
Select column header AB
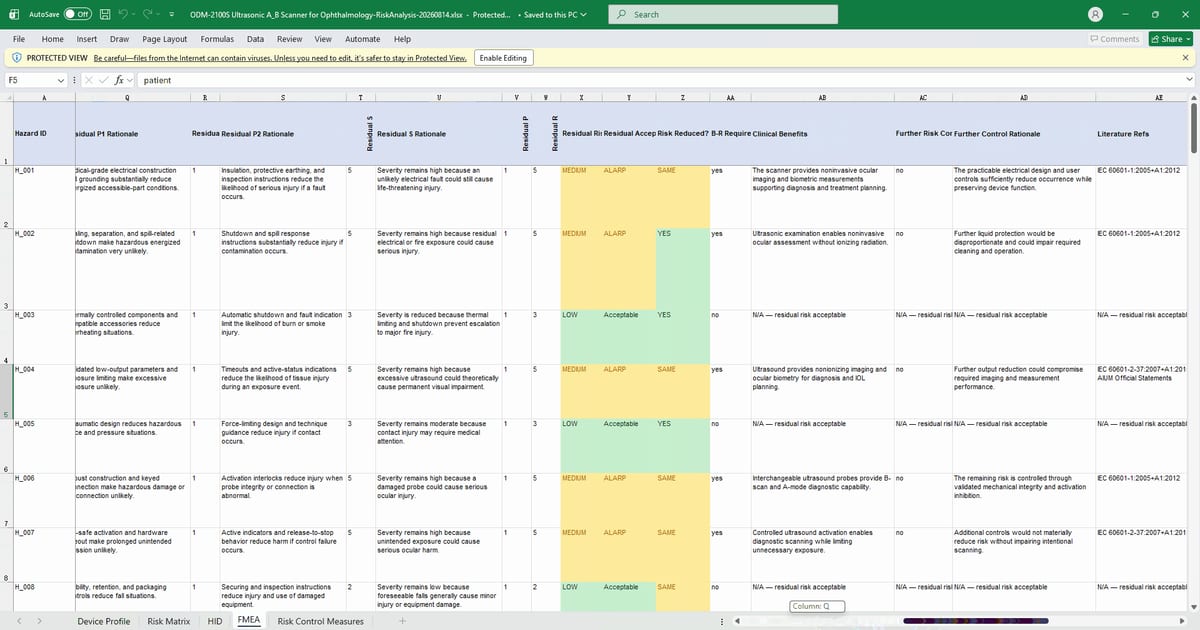[x=821, y=97]
